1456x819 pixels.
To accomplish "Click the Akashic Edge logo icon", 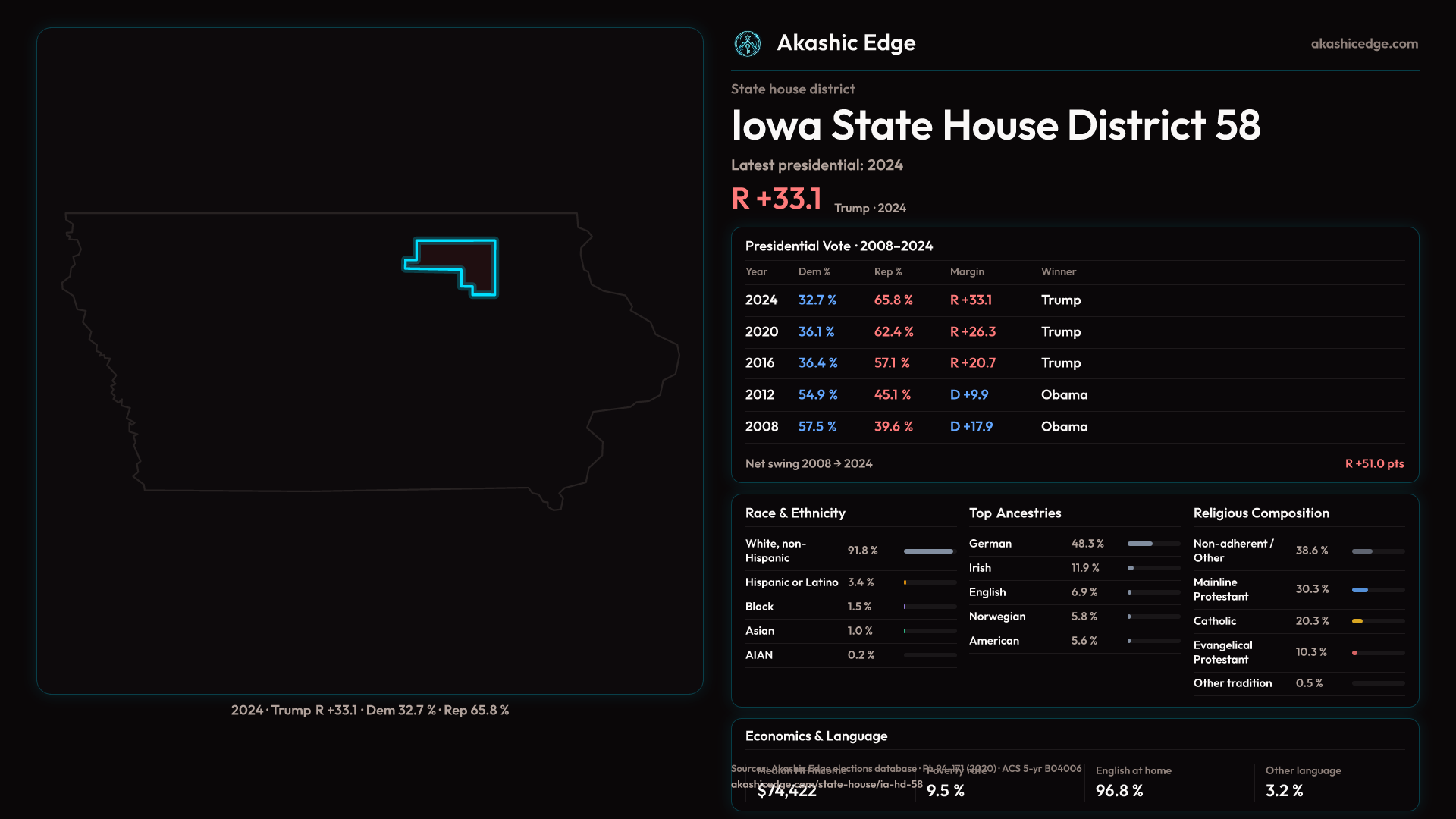I will [748, 44].
